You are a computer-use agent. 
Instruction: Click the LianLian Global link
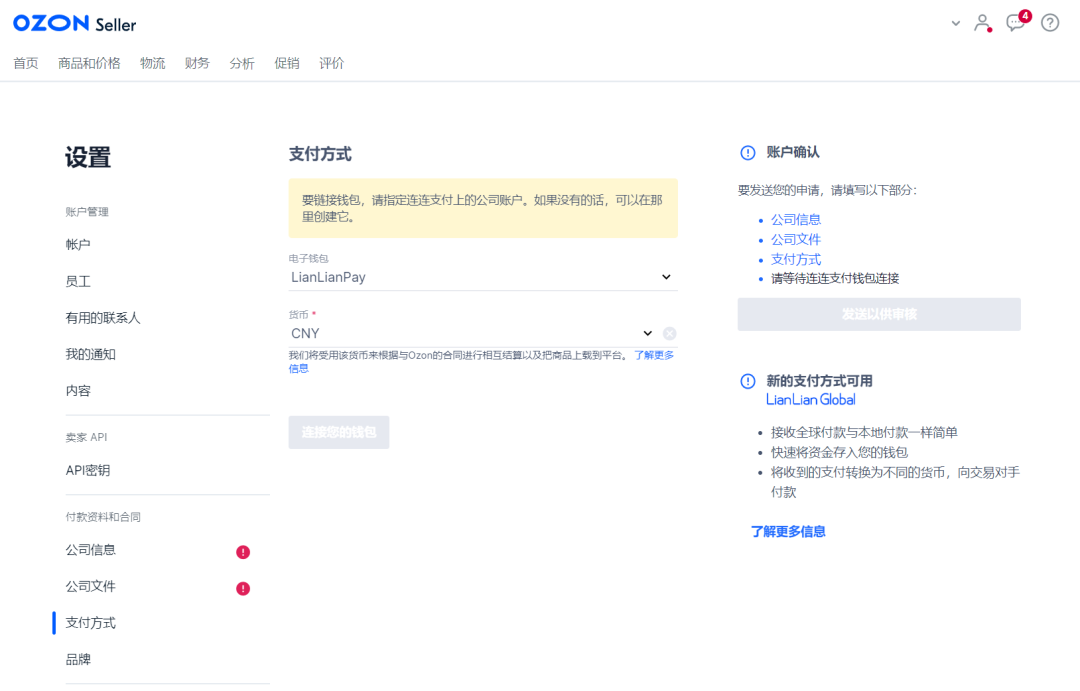810,399
